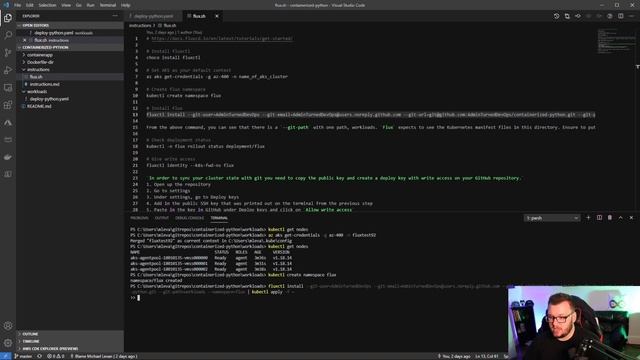This screenshot has height=360, width=640.
Task: Click the Open Changes icon in editor toolbar
Action: [x=567, y=16]
